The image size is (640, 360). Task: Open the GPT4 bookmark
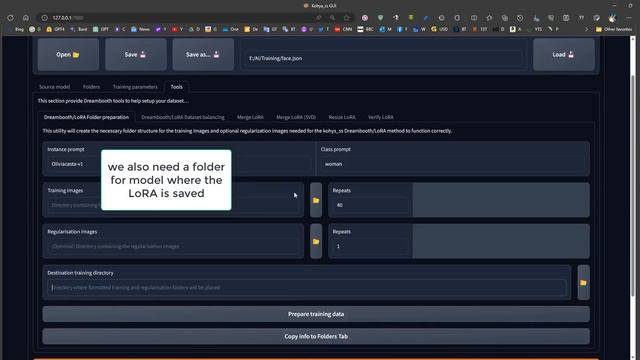pos(56,29)
